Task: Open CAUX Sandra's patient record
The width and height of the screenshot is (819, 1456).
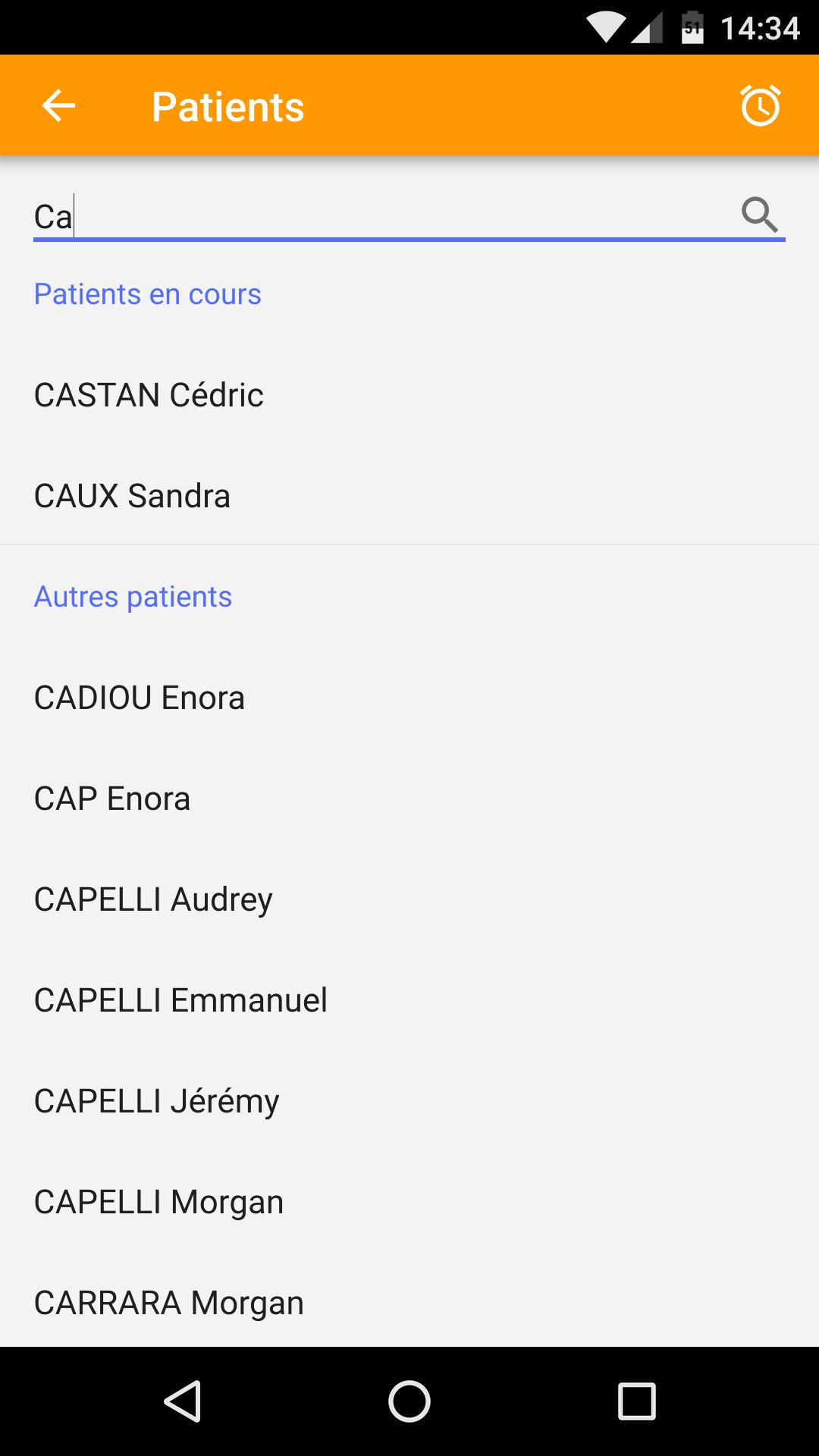Action: coord(133,496)
